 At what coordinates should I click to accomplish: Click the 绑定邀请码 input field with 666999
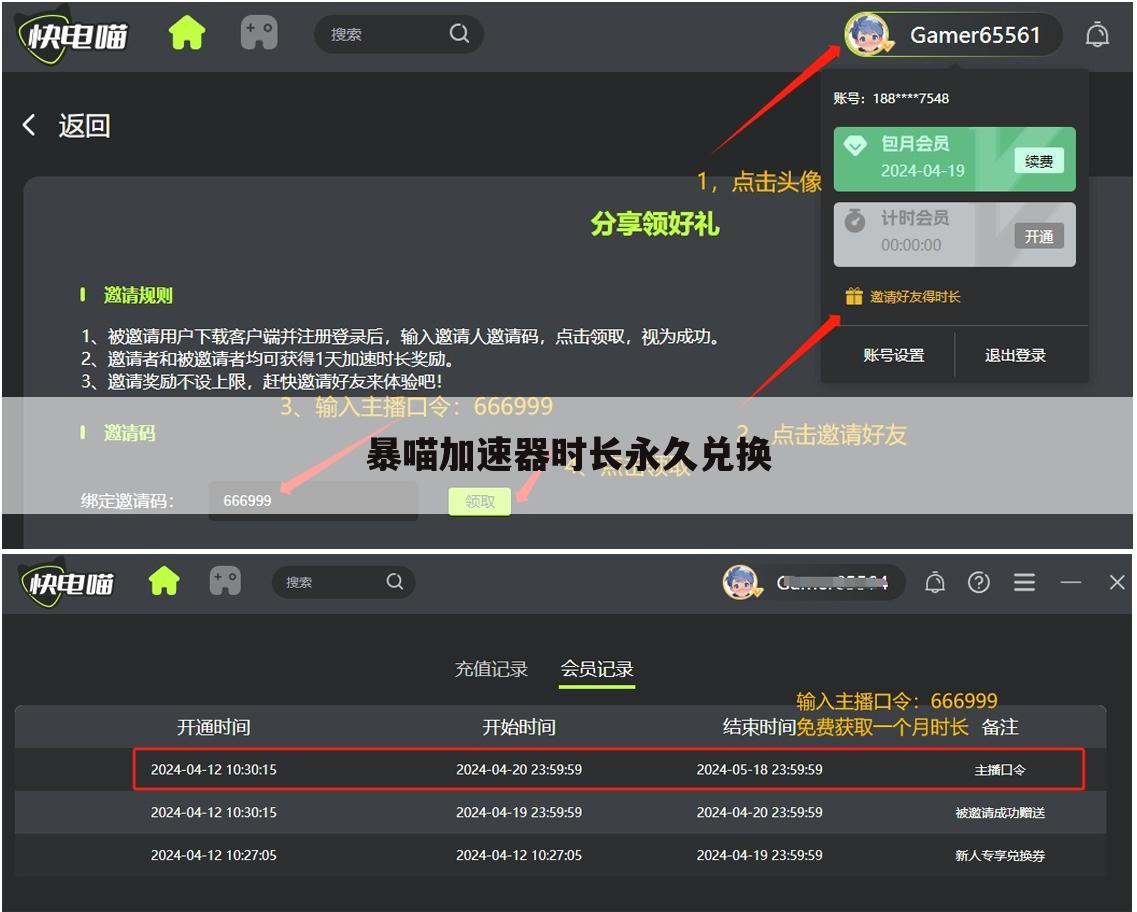[313, 501]
